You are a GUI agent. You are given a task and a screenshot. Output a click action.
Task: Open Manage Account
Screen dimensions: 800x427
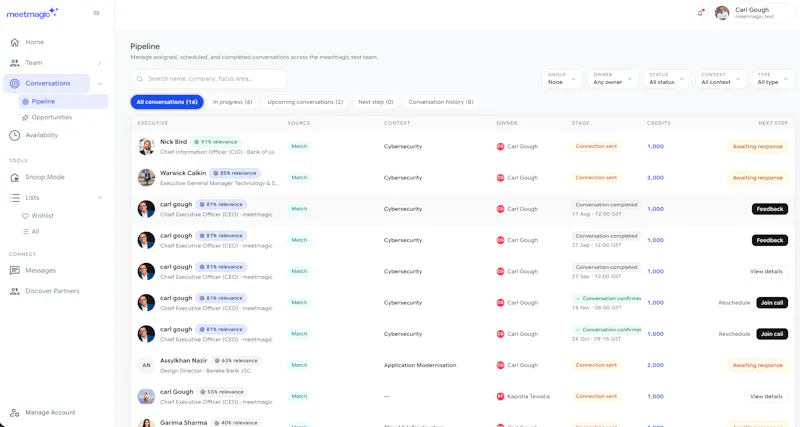[x=51, y=412]
